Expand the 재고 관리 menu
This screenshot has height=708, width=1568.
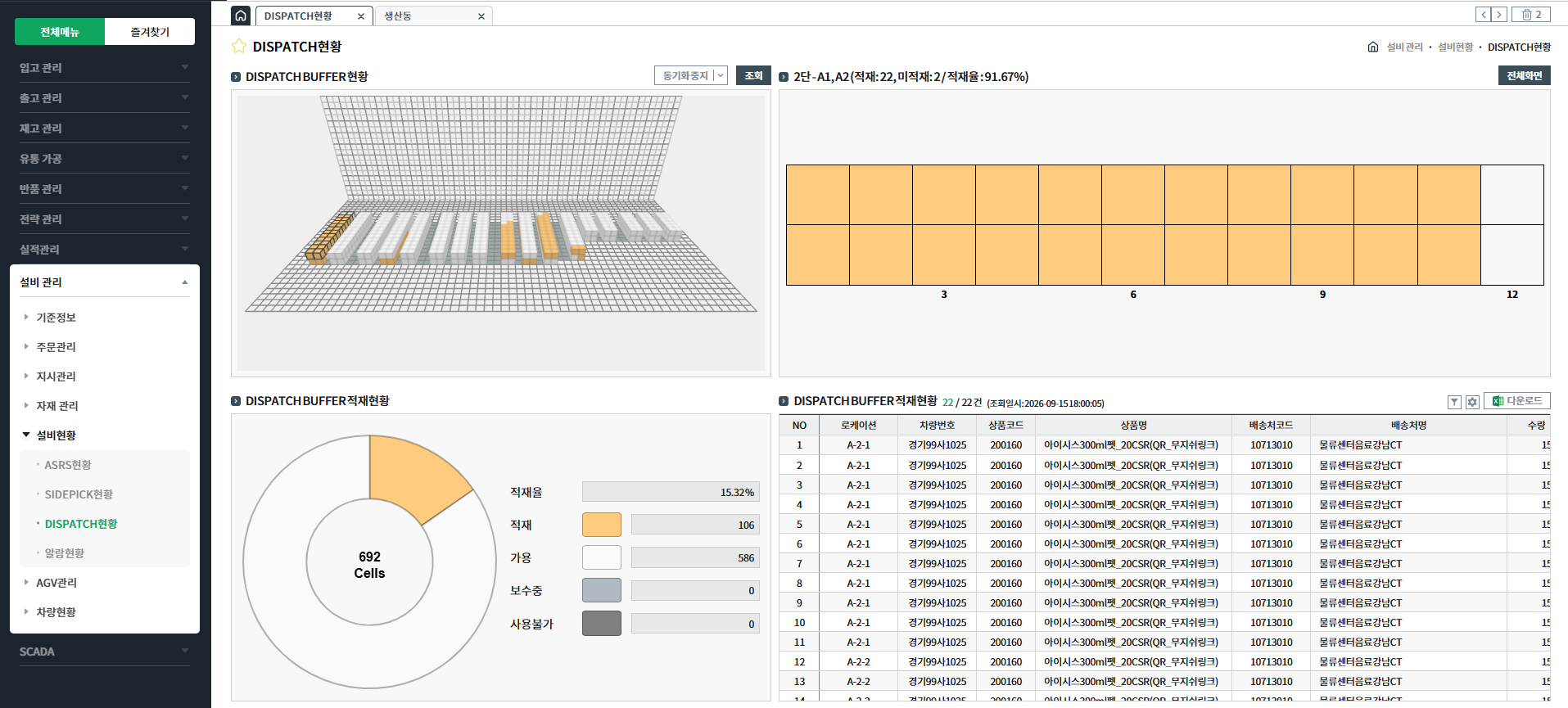pyautogui.click(x=105, y=129)
